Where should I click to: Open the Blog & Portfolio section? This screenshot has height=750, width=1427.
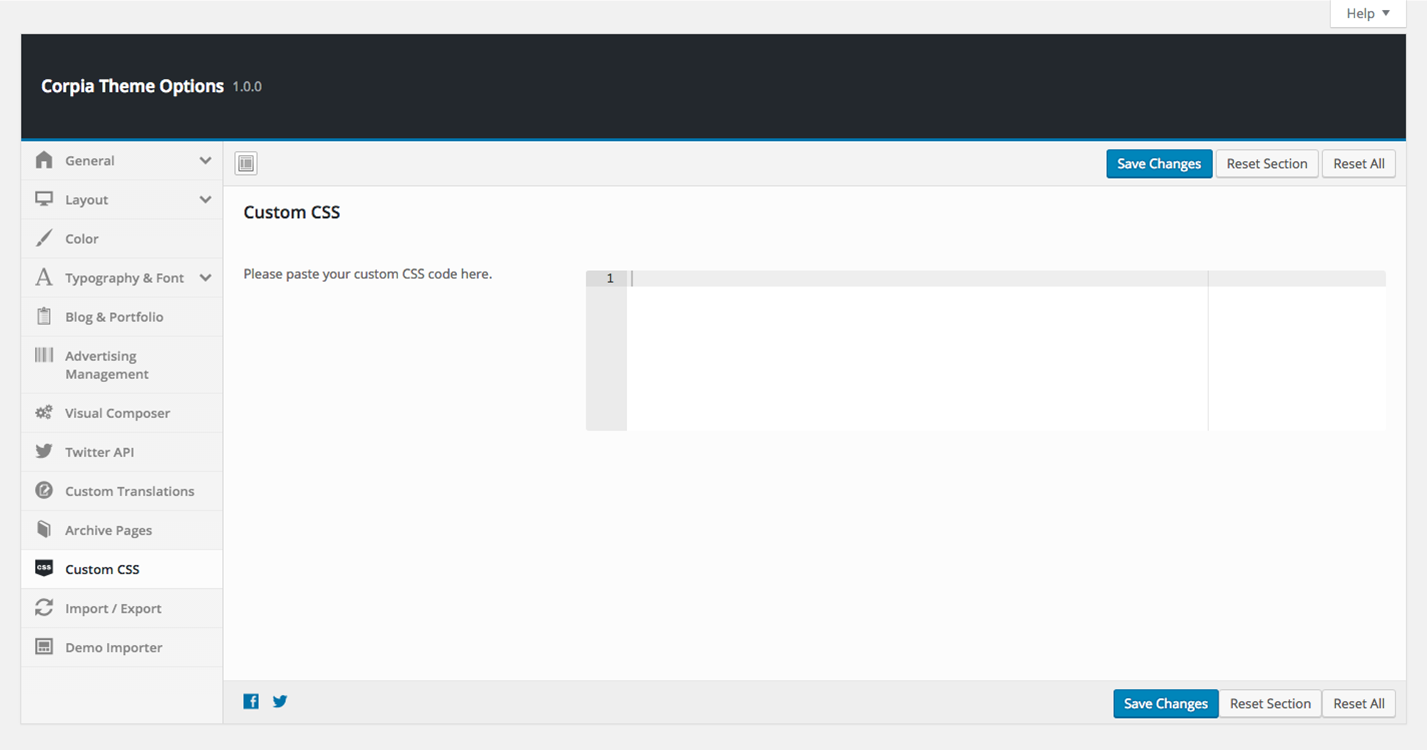click(114, 317)
